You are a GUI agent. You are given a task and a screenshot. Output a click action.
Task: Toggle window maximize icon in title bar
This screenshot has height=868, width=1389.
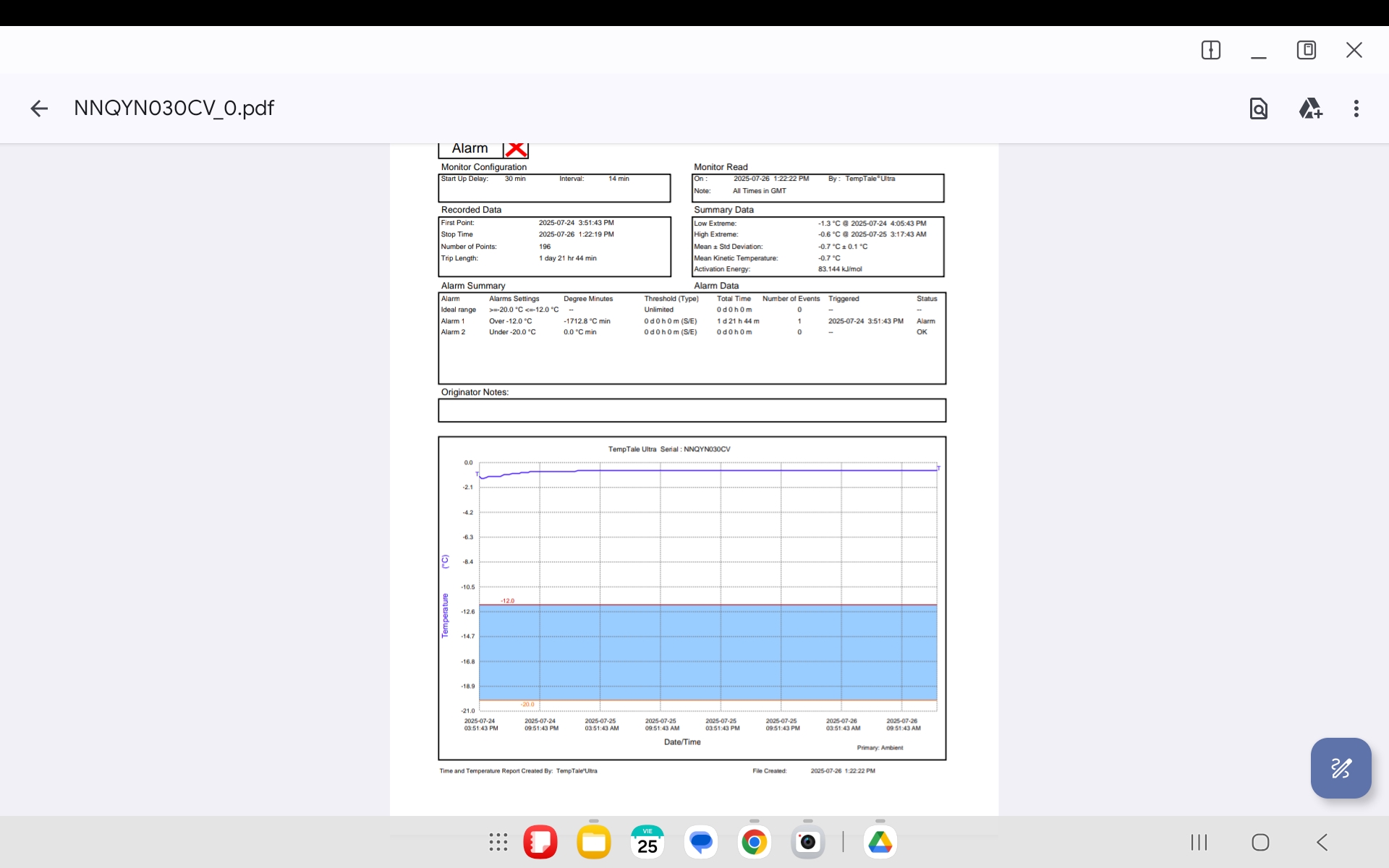click(x=1306, y=50)
